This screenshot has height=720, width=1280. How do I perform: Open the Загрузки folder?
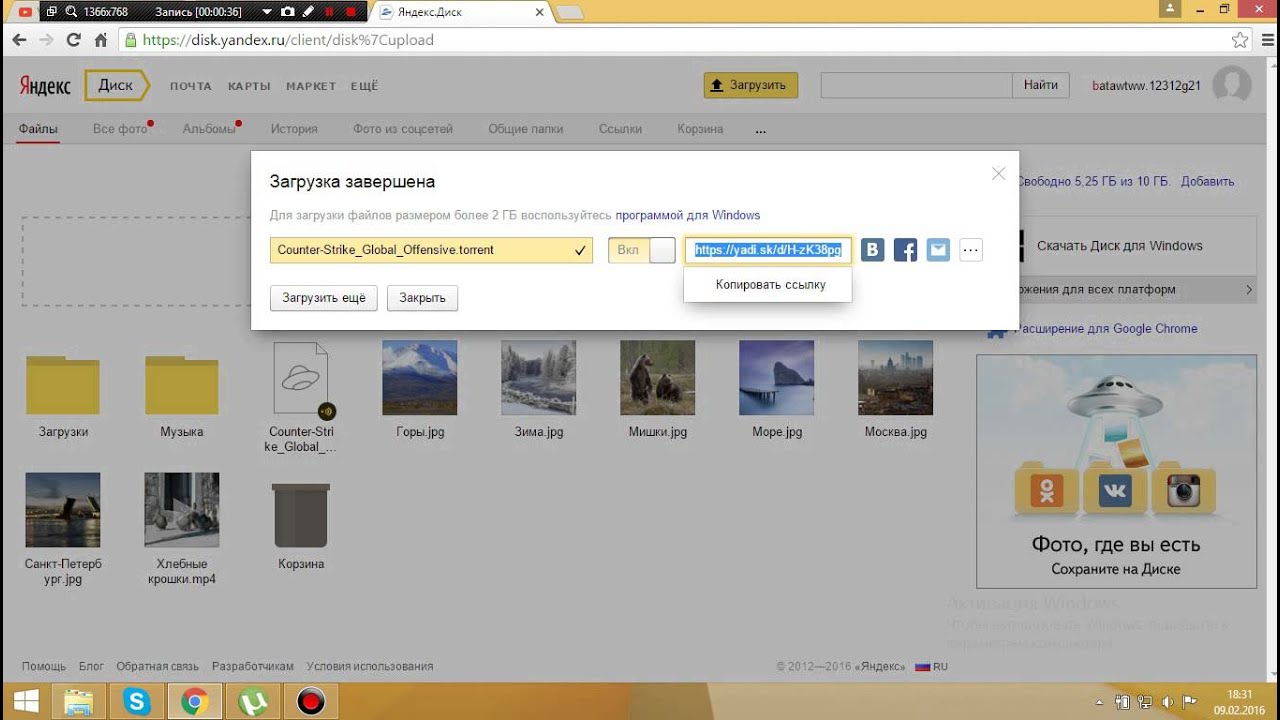point(63,385)
